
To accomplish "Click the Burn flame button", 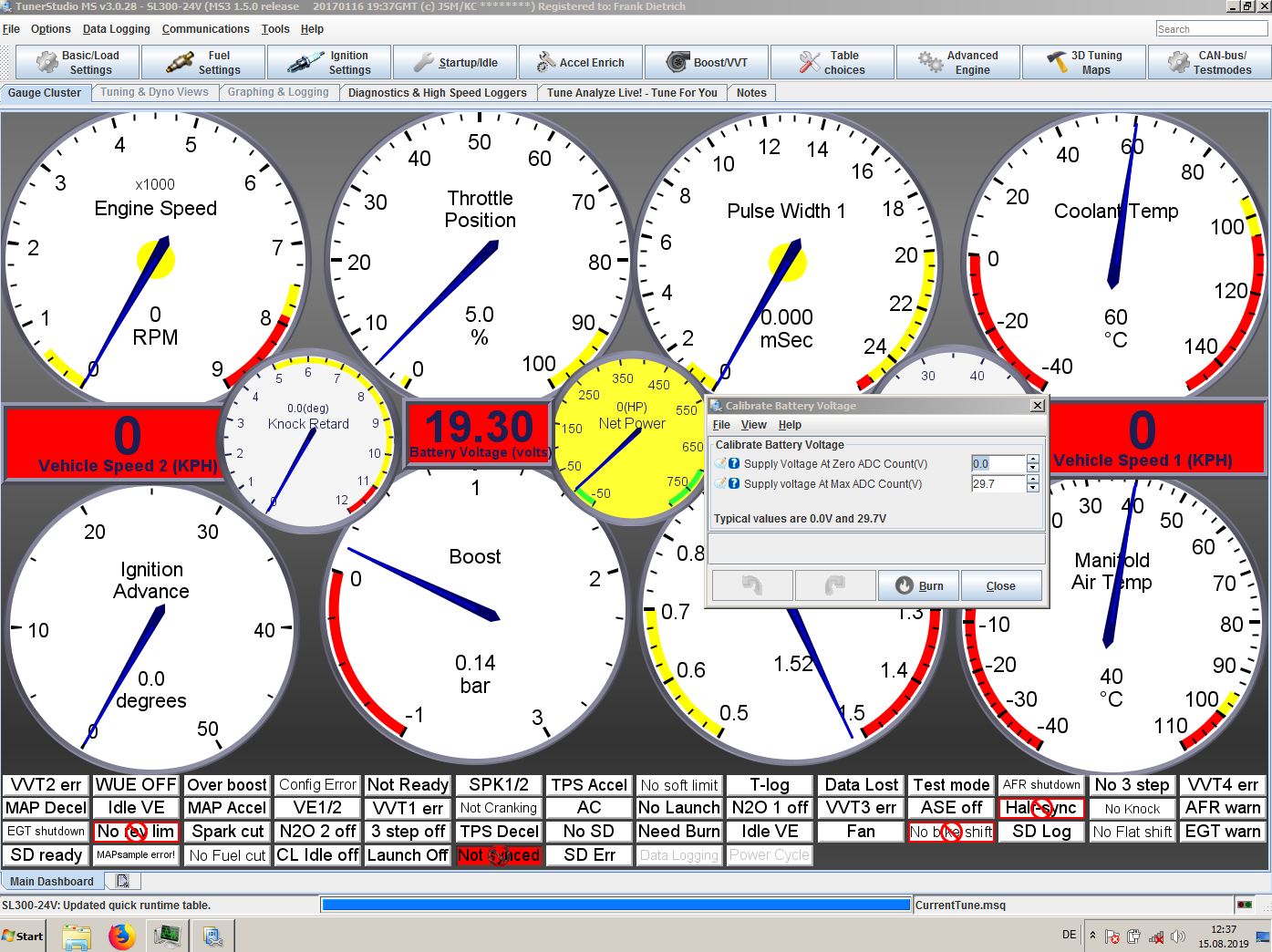I will coord(918,585).
